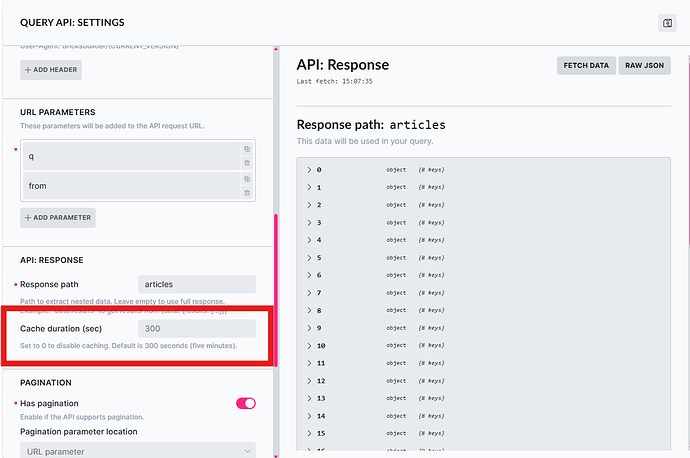Open the Pagination parameter location dropdown
This screenshot has width=690, height=458.
click(x=138, y=451)
